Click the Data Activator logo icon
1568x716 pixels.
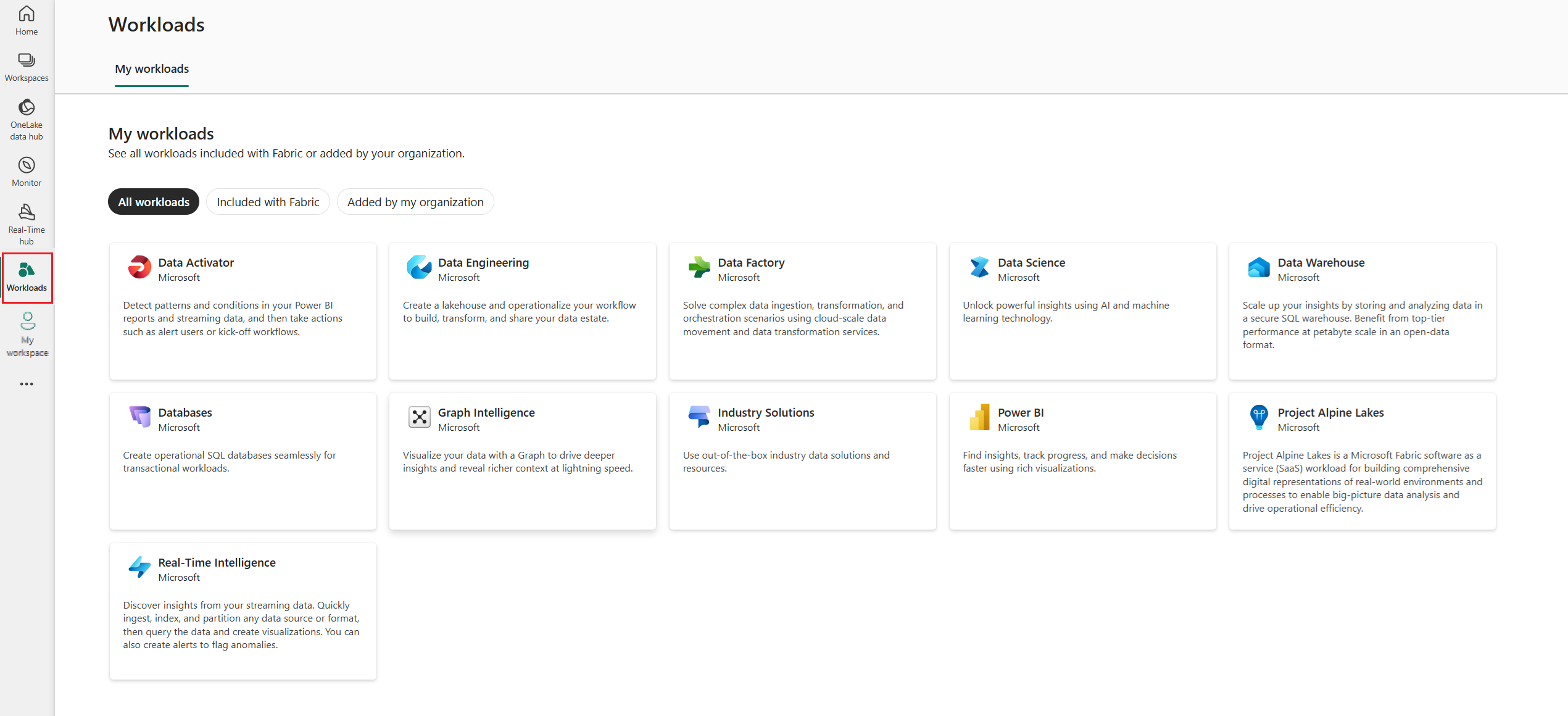139,267
